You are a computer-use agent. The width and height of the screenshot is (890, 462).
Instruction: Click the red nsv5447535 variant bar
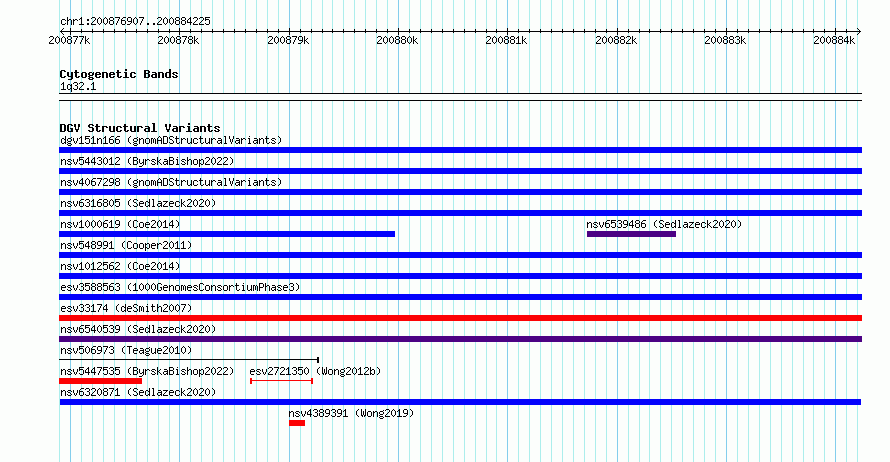pyautogui.click(x=100, y=381)
